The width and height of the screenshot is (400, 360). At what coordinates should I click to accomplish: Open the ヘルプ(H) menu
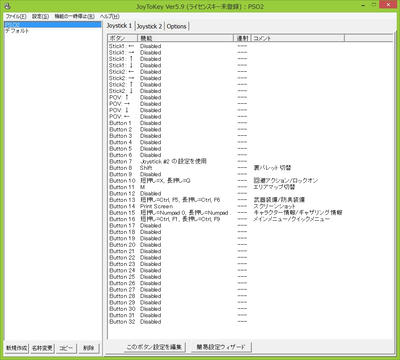110,16
